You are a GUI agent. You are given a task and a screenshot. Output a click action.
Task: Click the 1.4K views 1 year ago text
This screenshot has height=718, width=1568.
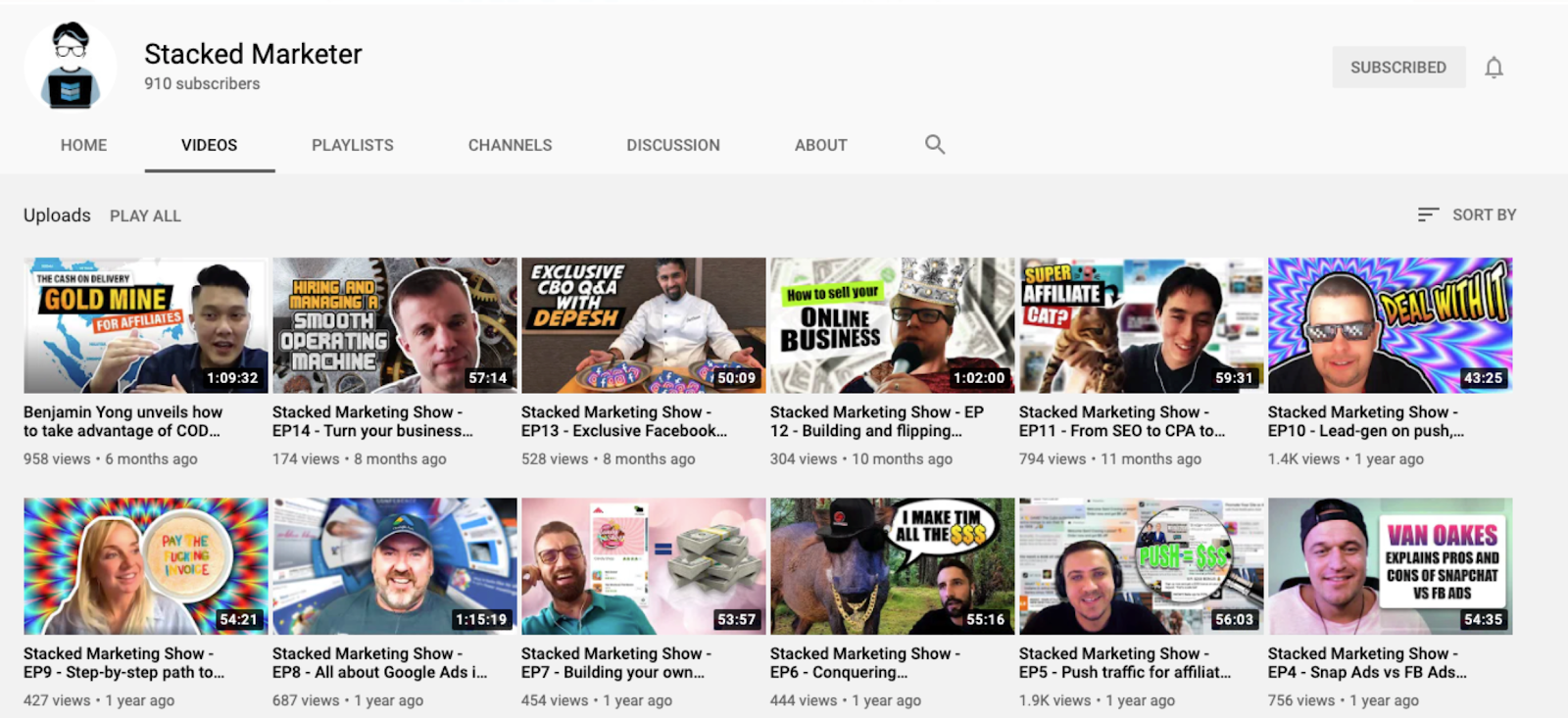[1346, 458]
